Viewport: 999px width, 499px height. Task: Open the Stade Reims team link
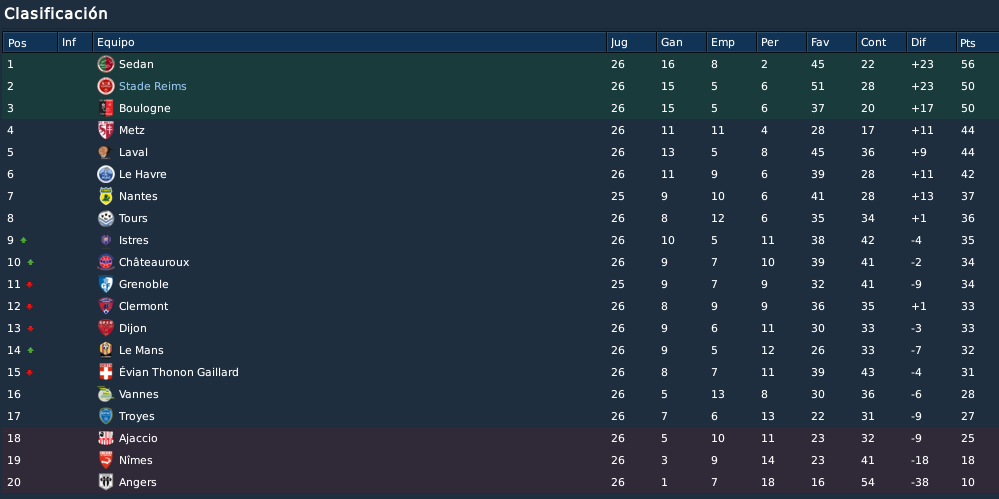click(153, 86)
